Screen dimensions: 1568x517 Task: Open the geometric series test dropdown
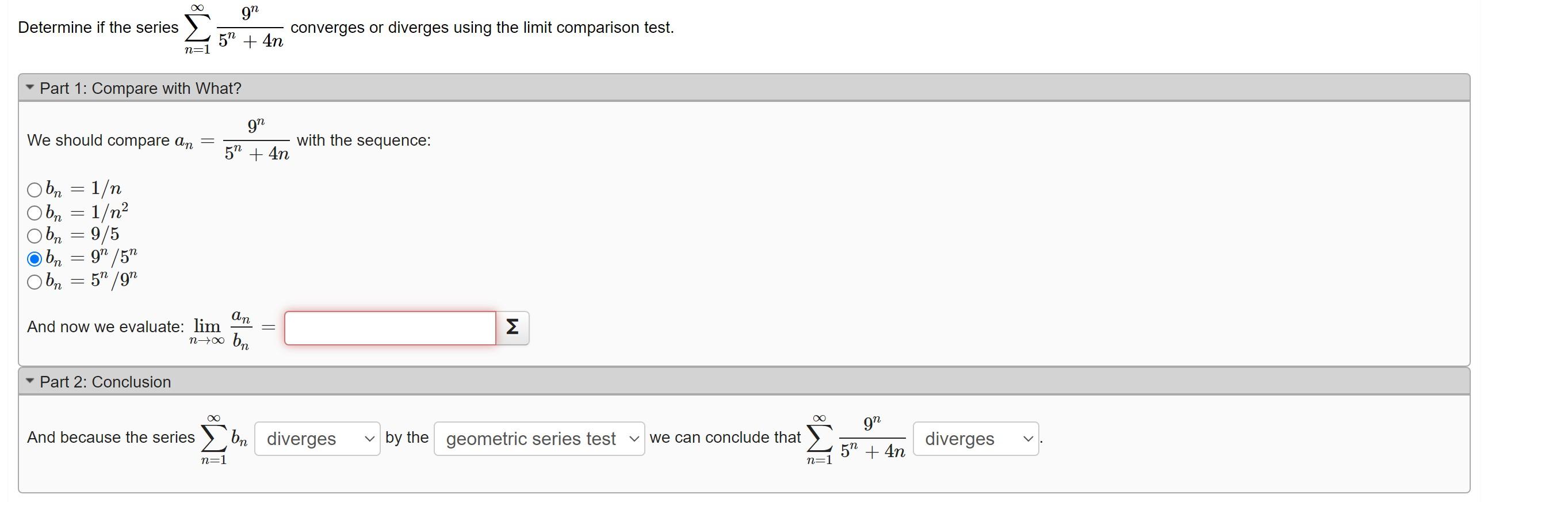coord(540,439)
